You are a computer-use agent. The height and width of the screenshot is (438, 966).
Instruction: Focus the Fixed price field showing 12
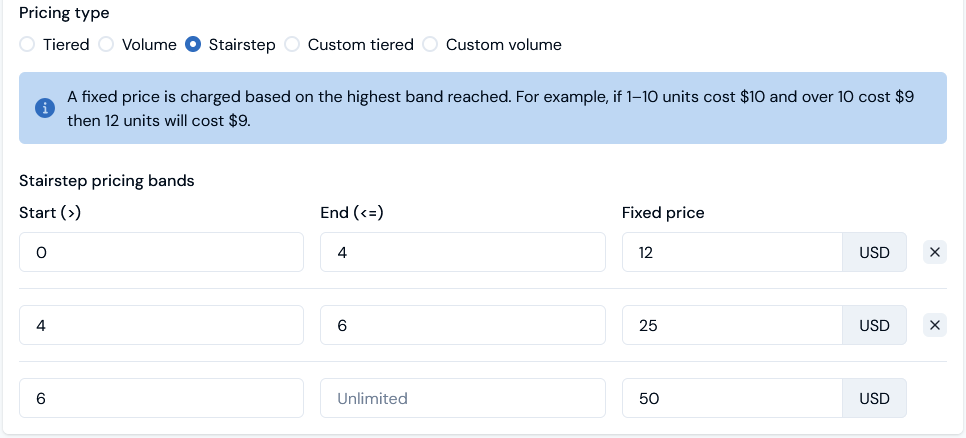(732, 252)
